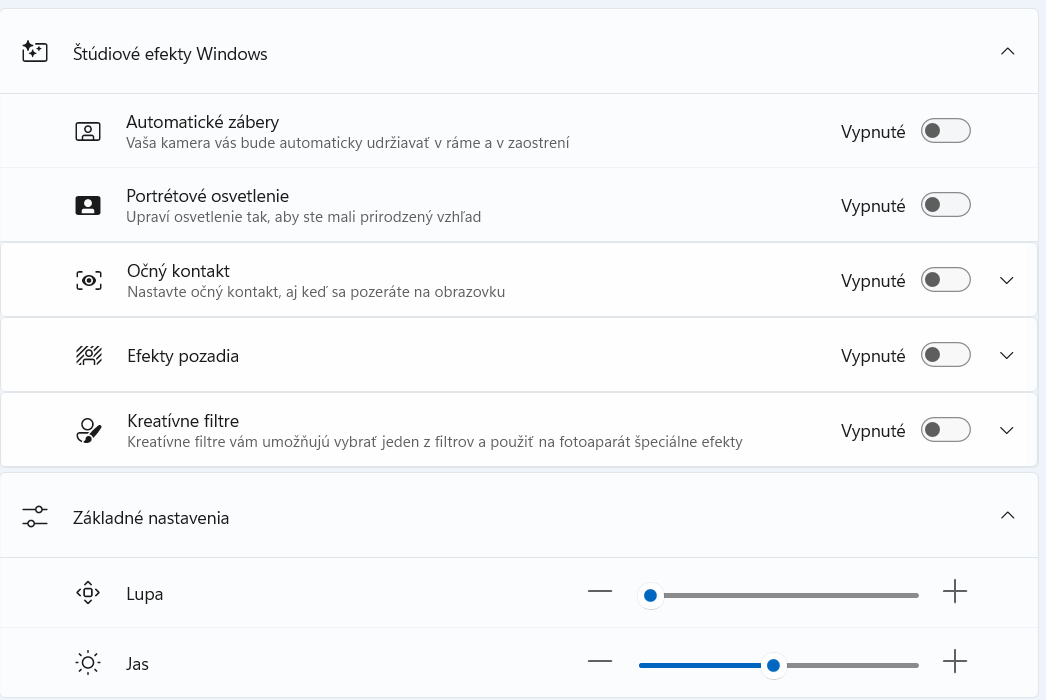The height and width of the screenshot is (700, 1046).
Task: Collapse the Základné nastavenia section
Action: point(1007,516)
